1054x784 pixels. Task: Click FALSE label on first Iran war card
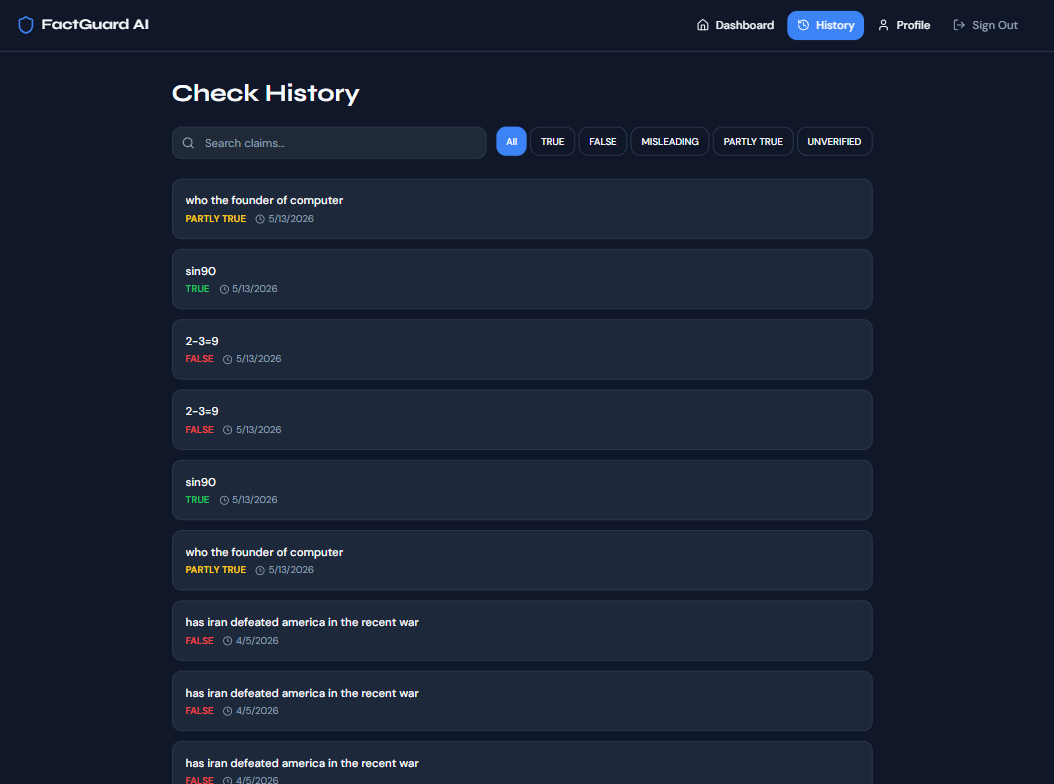[199, 641]
